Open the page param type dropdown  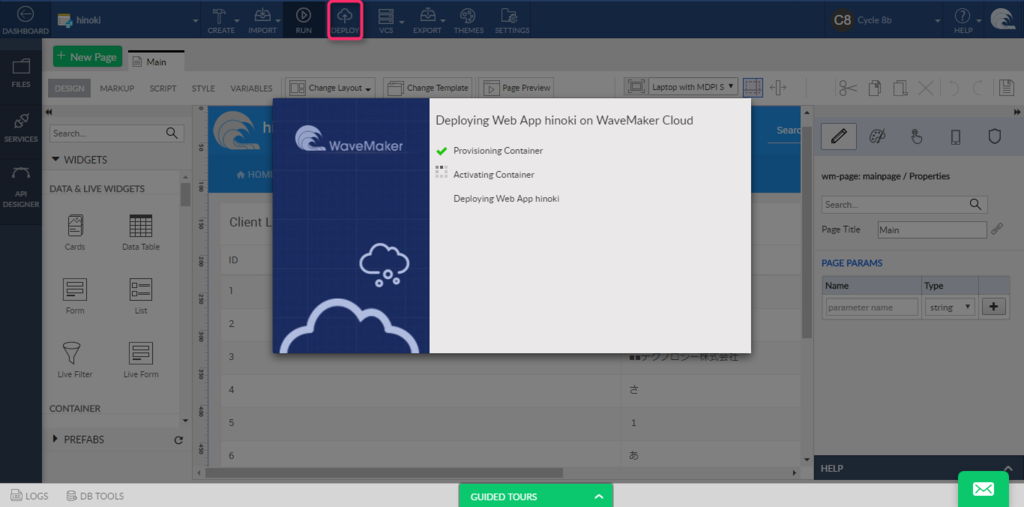950,307
